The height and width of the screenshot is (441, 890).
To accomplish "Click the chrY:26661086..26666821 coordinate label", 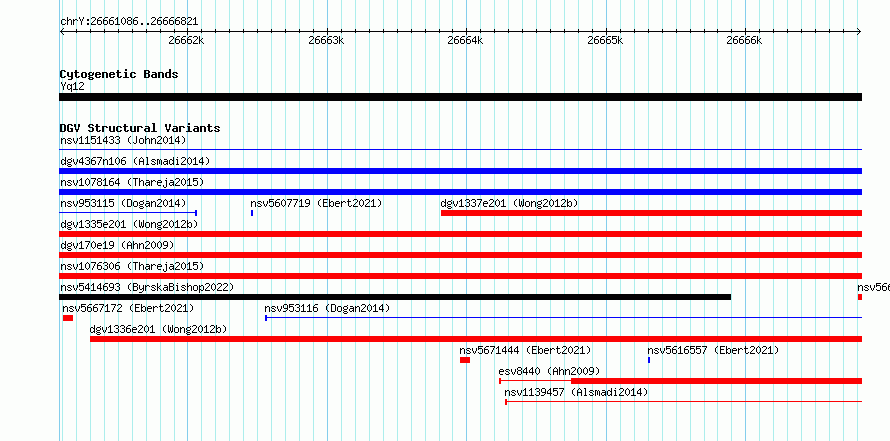I will click(x=129, y=22).
